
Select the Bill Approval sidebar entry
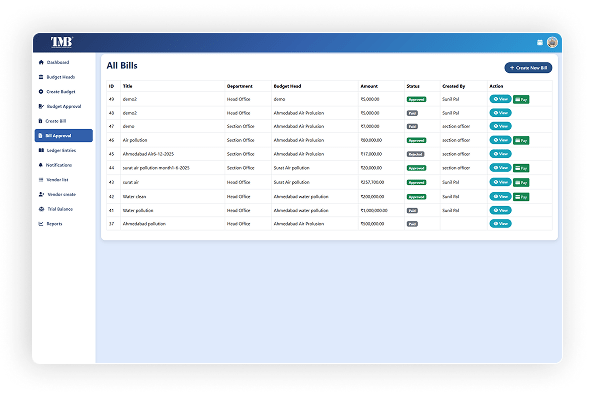(x=64, y=136)
